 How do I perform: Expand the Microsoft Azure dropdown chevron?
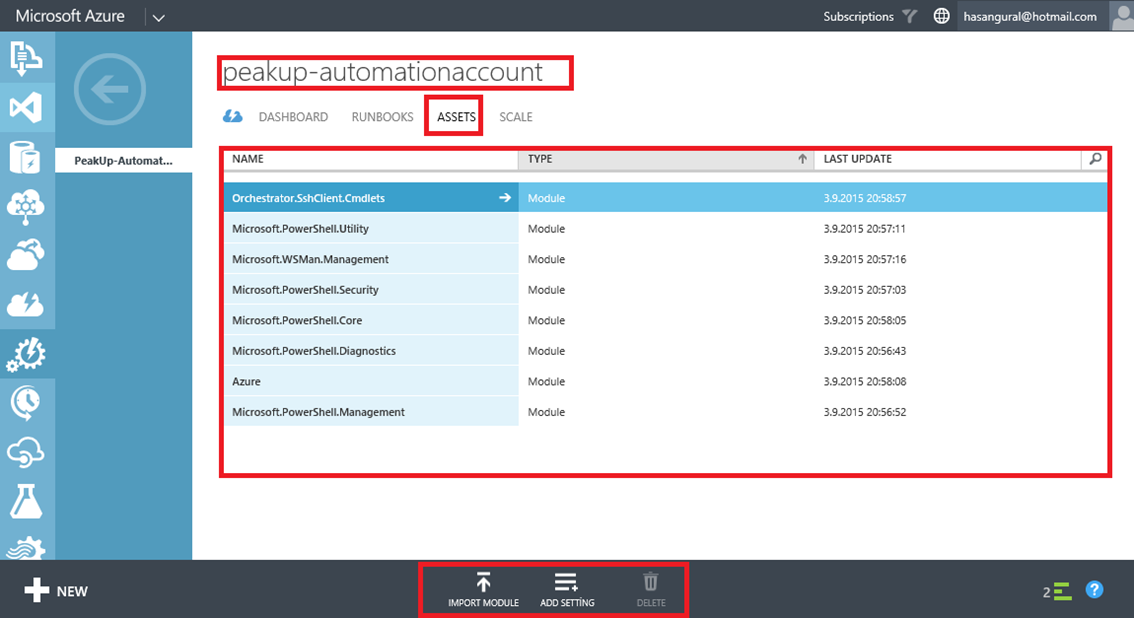(x=158, y=17)
